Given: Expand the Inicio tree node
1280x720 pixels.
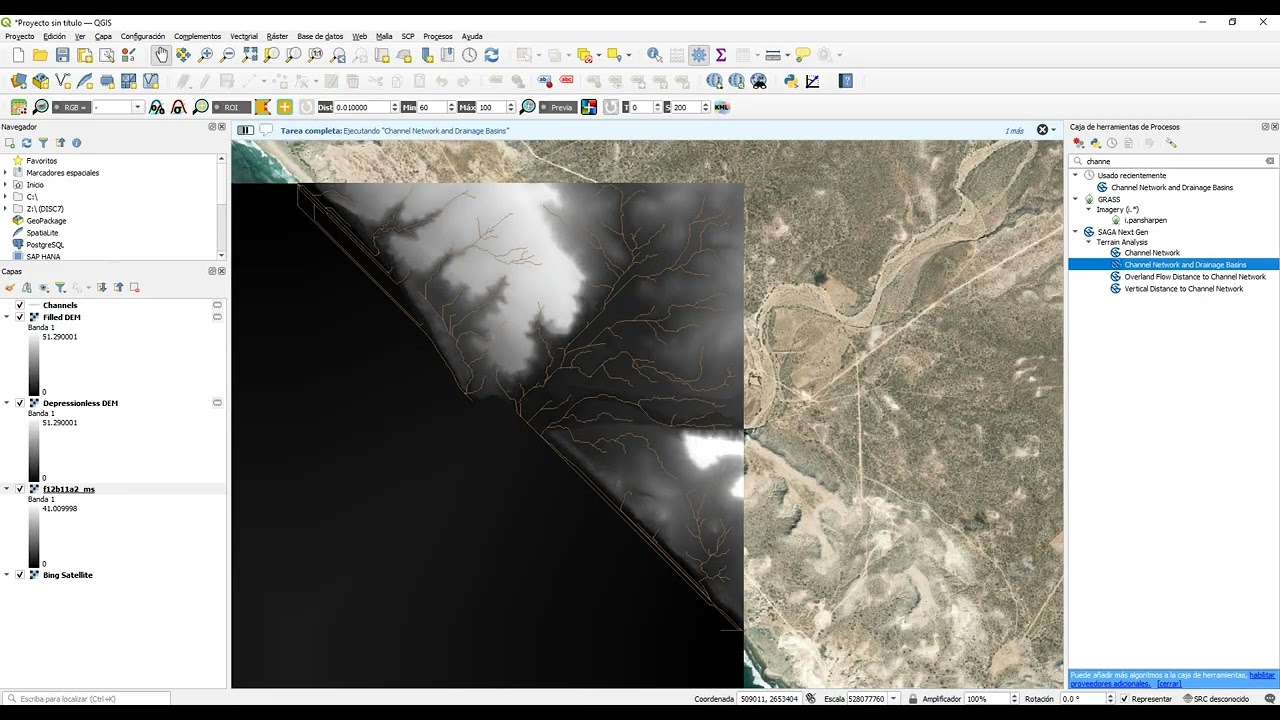Looking at the screenshot, I should click(5, 185).
